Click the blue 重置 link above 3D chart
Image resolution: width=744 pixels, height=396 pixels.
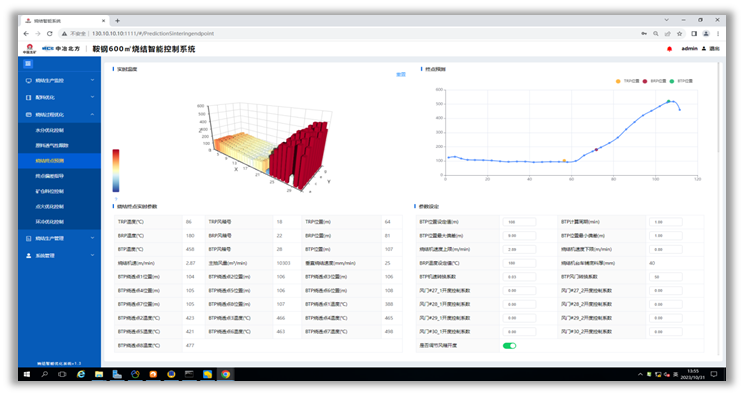(x=401, y=74)
